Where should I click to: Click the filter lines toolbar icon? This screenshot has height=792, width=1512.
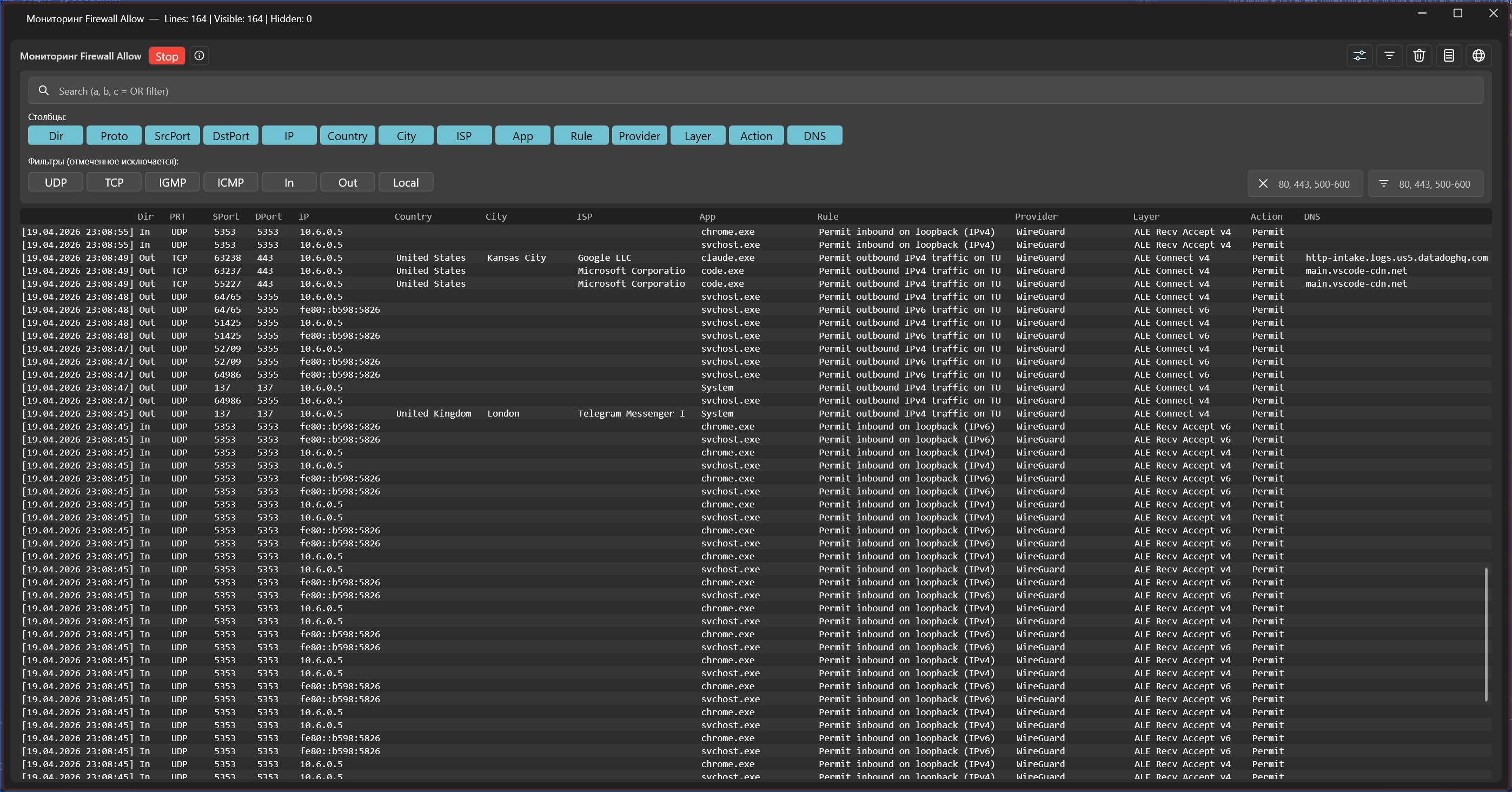(1389, 56)
